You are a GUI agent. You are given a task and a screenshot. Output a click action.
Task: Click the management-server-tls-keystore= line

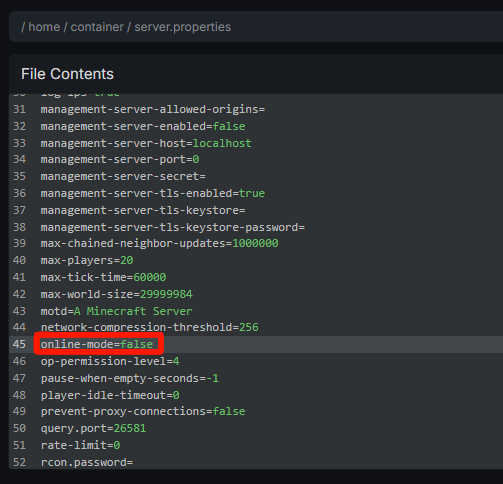pyautogui.click(x=143, y=210)
